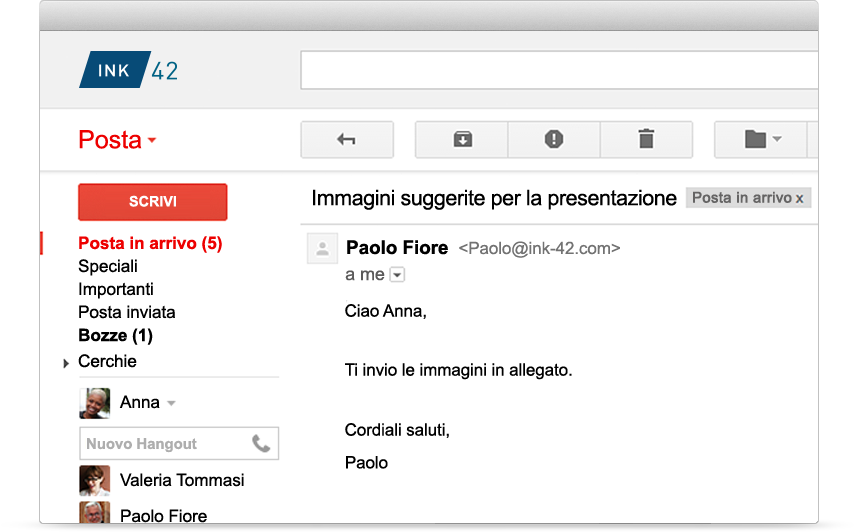Image resolution: width=854 pixels, height=532 pixels.
Task: Click the phone call icon
Action: pos(261,444)
